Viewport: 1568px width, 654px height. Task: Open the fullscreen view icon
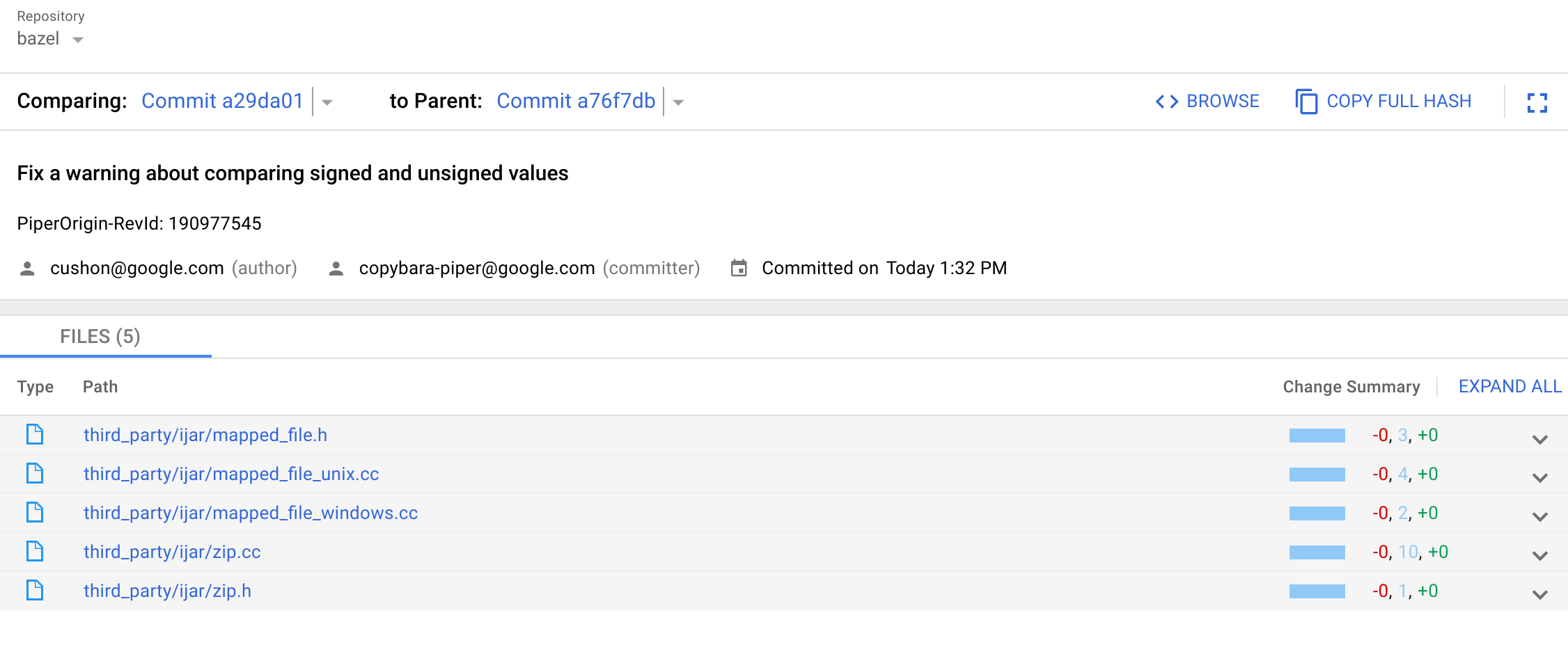tap(1537, 102)
